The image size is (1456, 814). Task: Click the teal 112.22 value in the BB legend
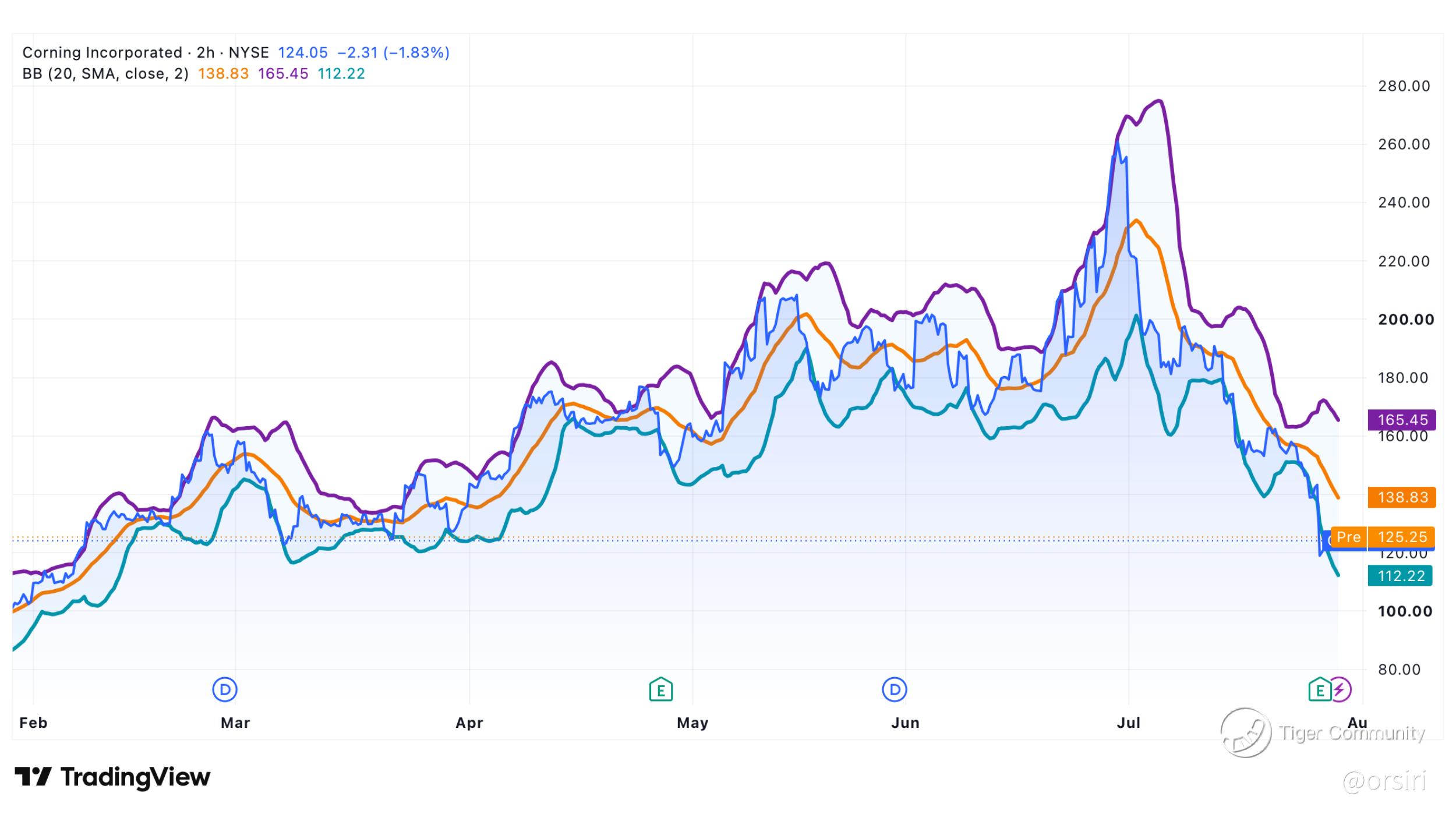(x=341, y=74)
